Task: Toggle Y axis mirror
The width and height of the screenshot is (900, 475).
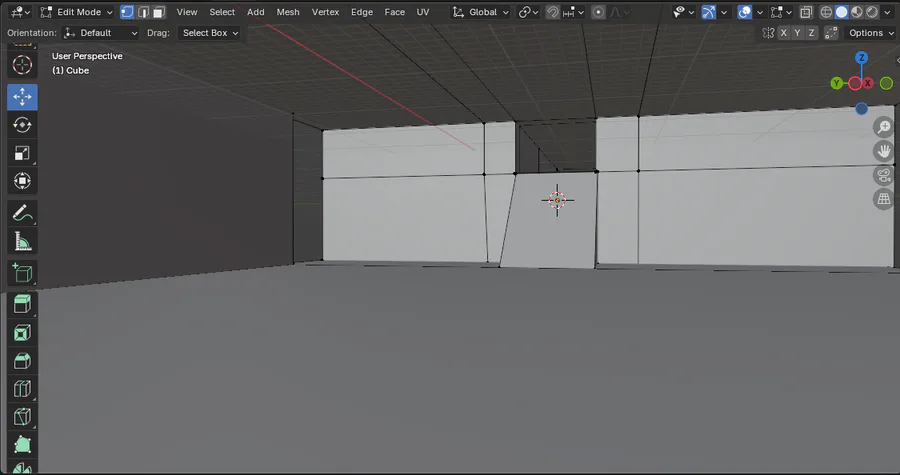Action: tap(797, 33)
